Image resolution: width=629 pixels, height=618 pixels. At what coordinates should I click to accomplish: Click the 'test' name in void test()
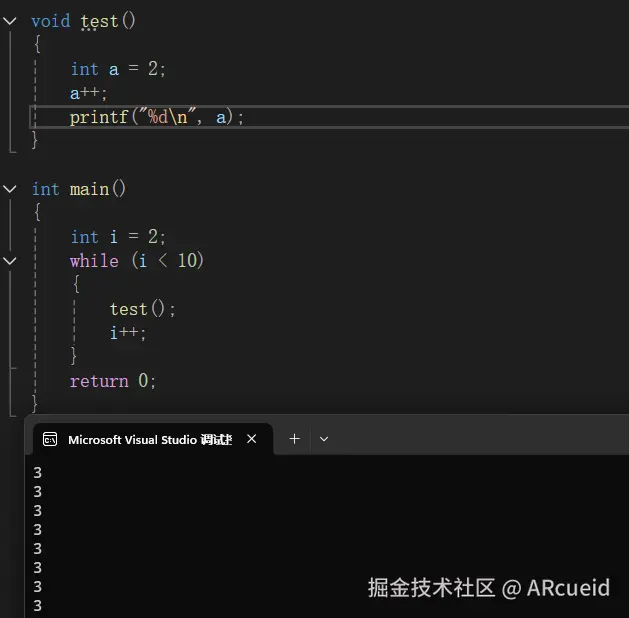99,21
